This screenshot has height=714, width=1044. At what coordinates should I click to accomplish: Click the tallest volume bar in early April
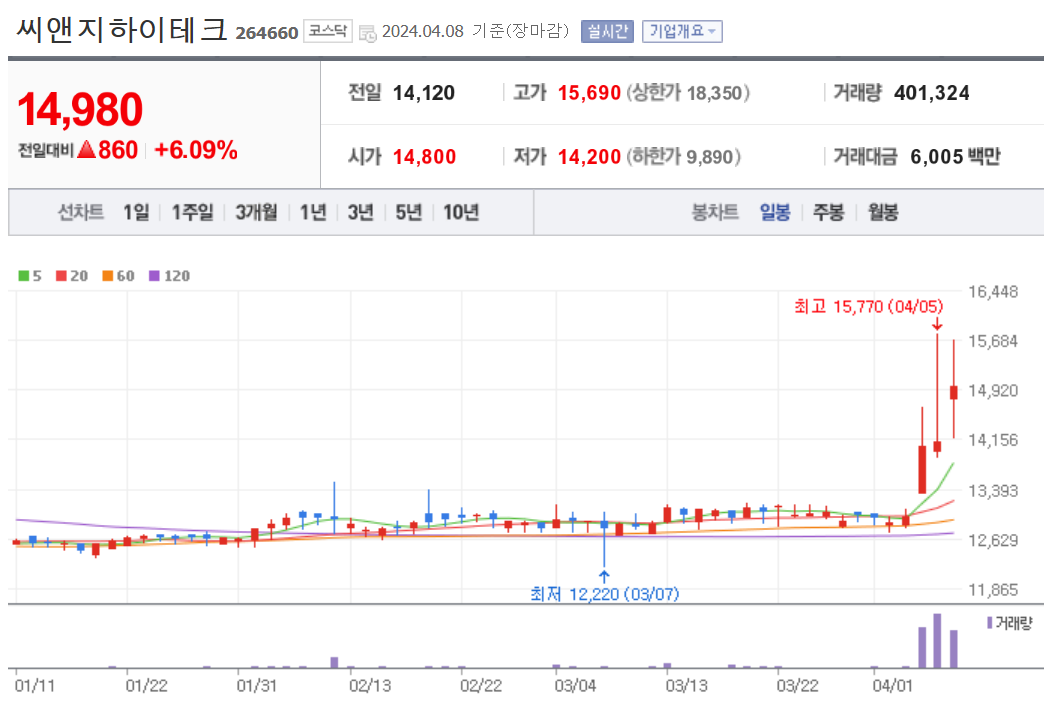click(937, 641)
